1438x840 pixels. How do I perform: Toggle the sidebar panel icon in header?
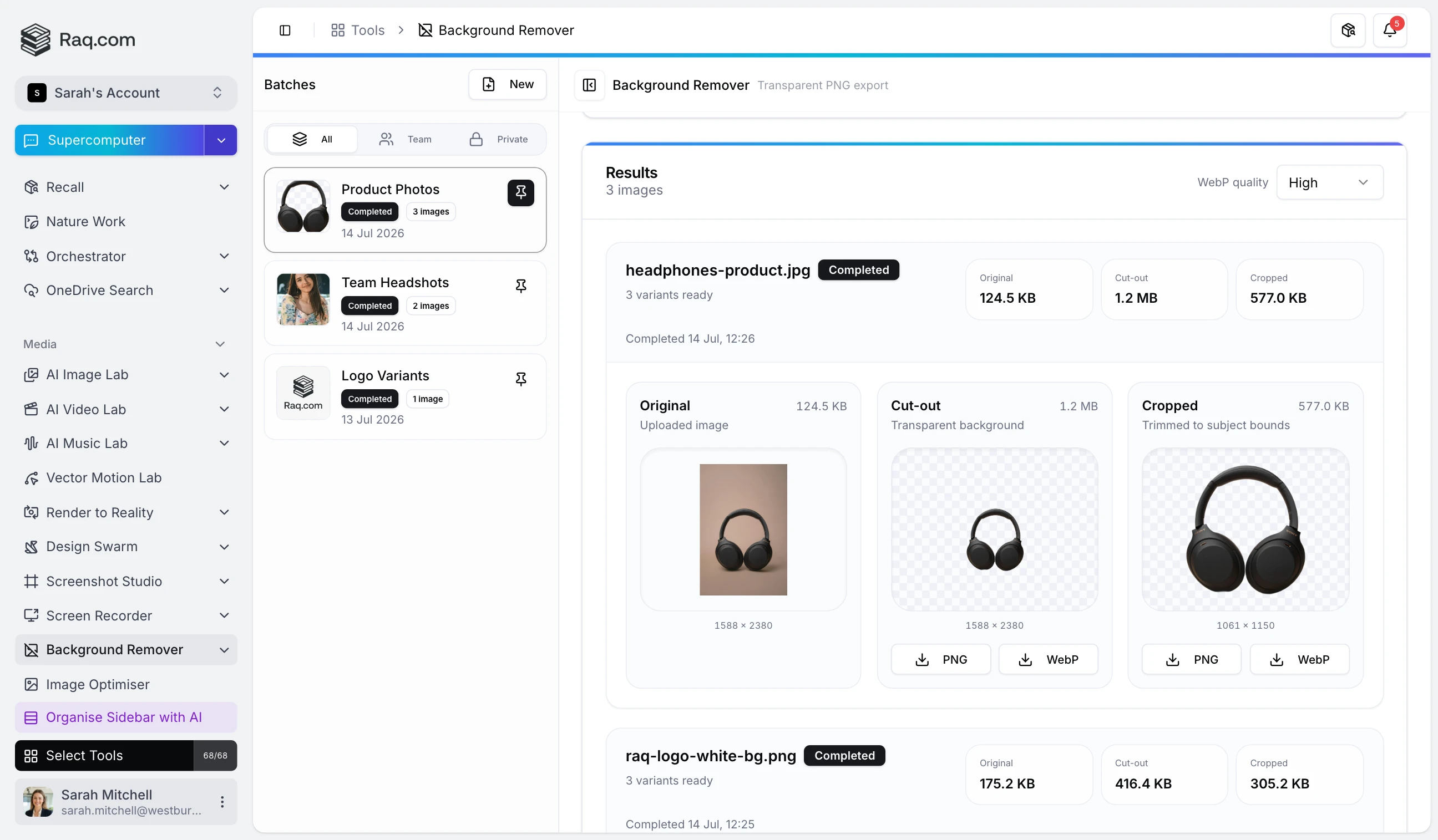point(285,29)
